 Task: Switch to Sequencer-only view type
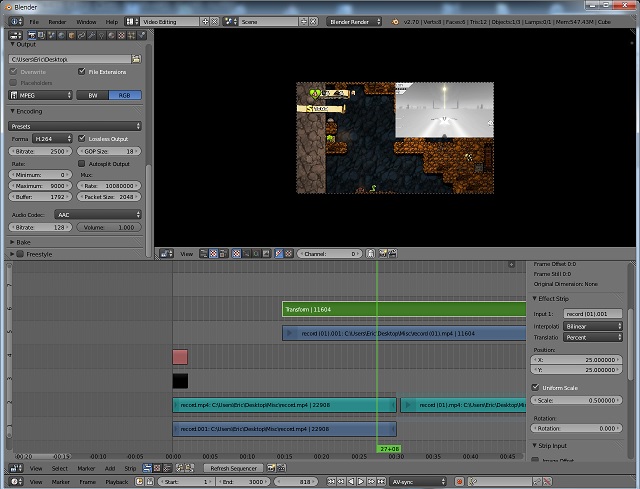pyautogui.click(x=203, y=253)
